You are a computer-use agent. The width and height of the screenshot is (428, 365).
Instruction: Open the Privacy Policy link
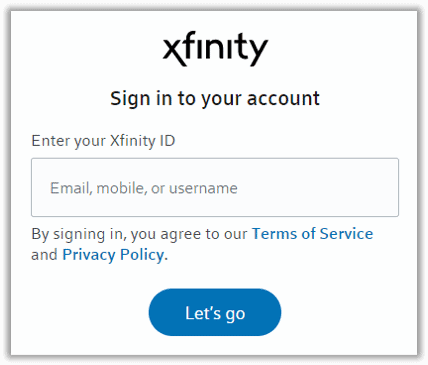point(113,255)
